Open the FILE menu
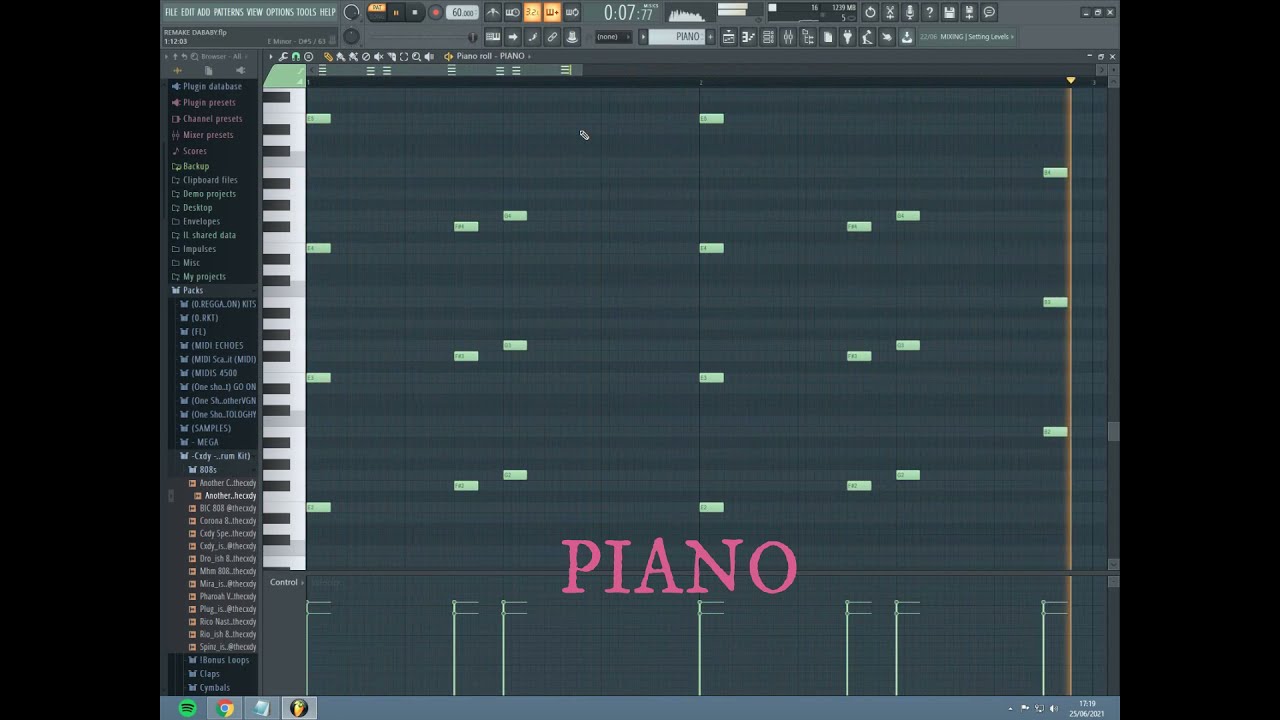Image resolution: width=1280 pixels, height=720 pixels. (171, 12)
